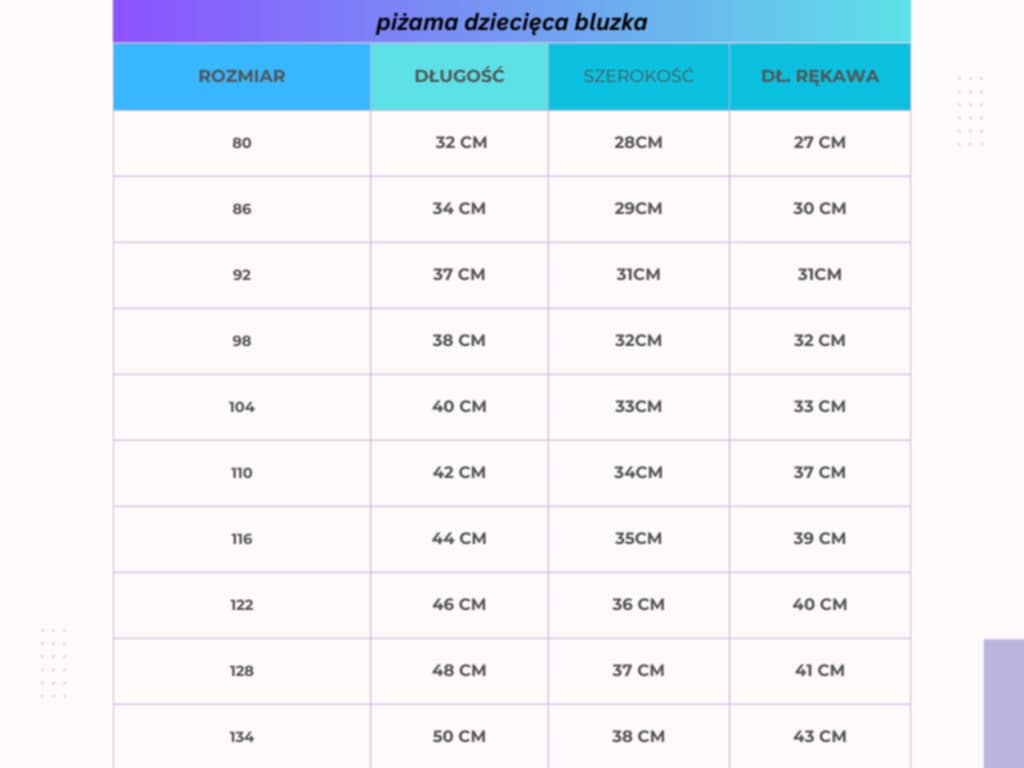Viewport: 1024px width, 768px height.
Task: Click size 86 row label
Action: [241, 209]
